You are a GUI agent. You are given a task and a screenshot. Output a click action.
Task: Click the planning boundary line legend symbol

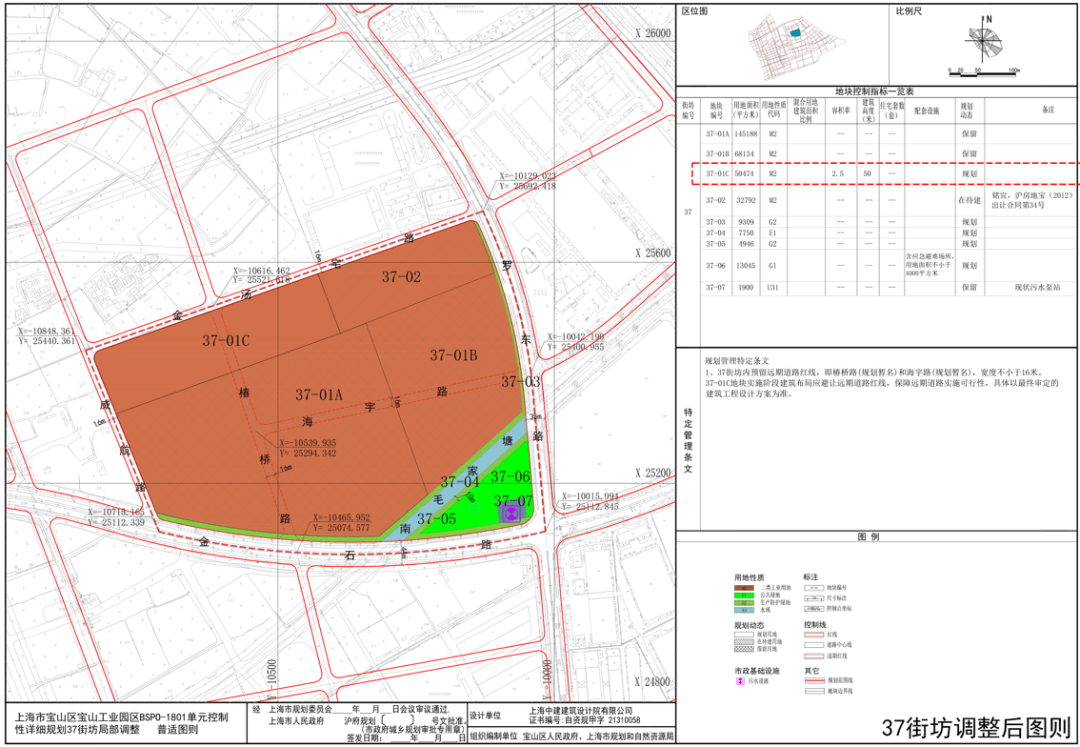pyautogui.click(x=815, y=680)
